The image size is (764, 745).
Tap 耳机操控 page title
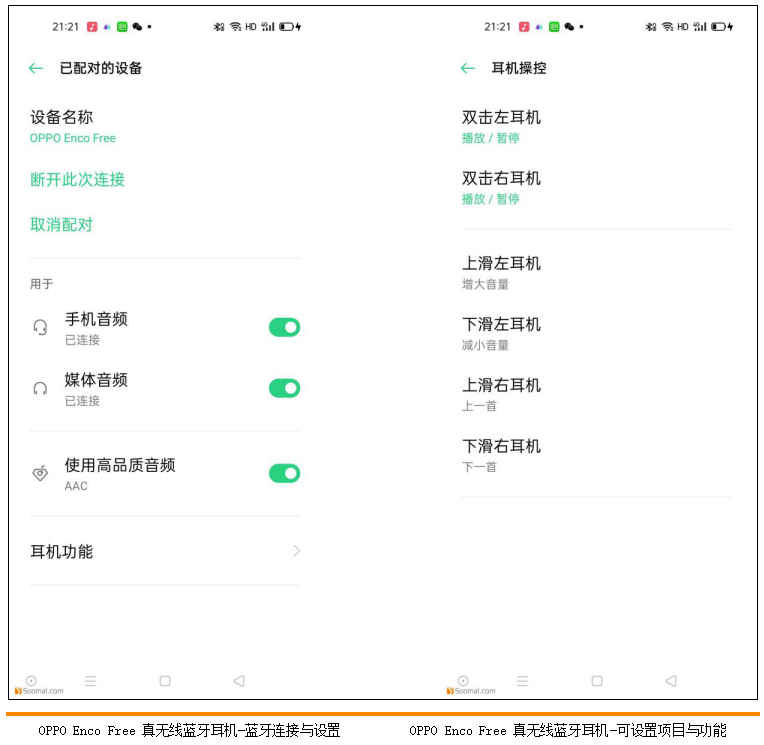(519, 68)
